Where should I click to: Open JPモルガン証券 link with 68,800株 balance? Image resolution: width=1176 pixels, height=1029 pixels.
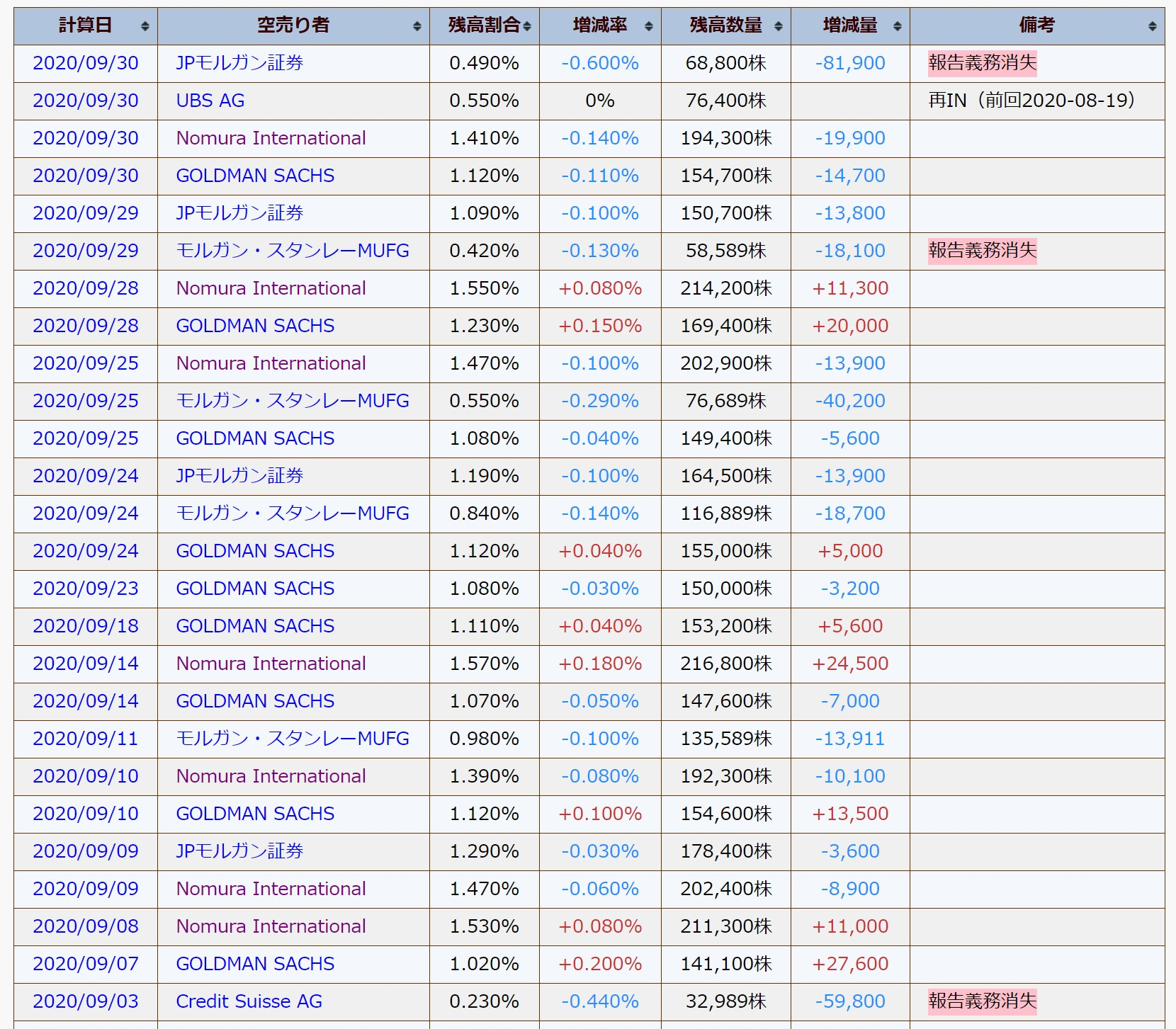pyautogui.click(x=239, y=63)
